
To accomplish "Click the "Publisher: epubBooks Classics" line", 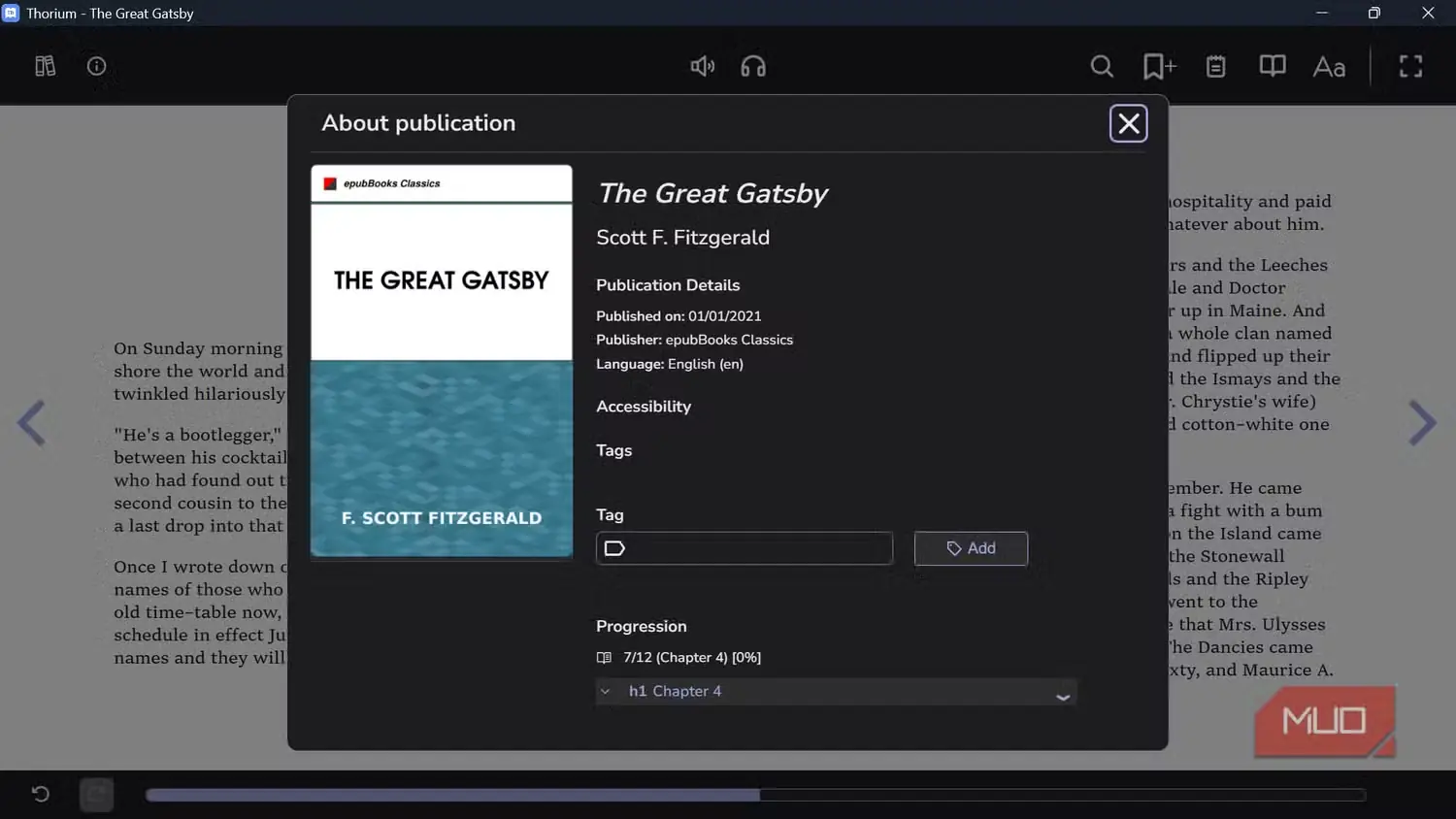I will click(694, 340).
